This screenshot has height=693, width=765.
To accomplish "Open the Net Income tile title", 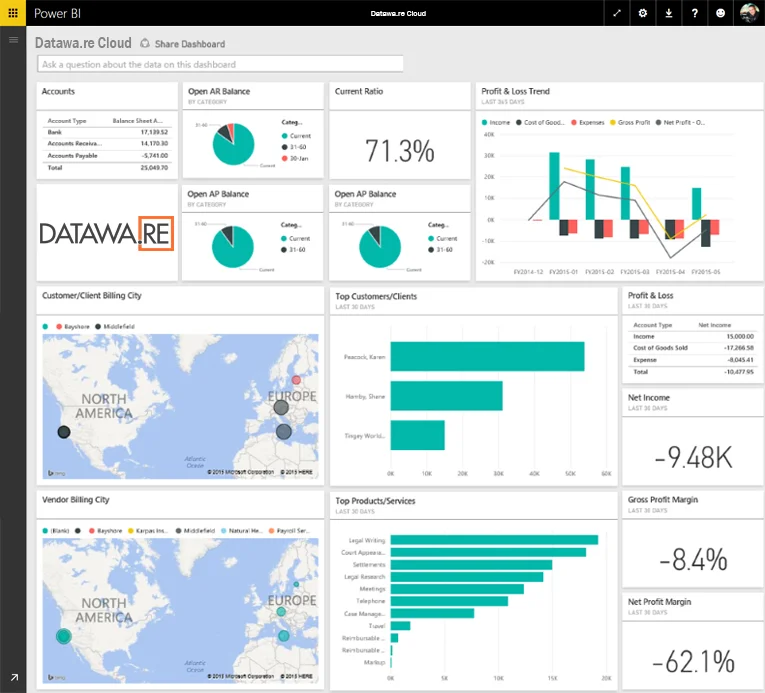I will click(x=648, y=398).
